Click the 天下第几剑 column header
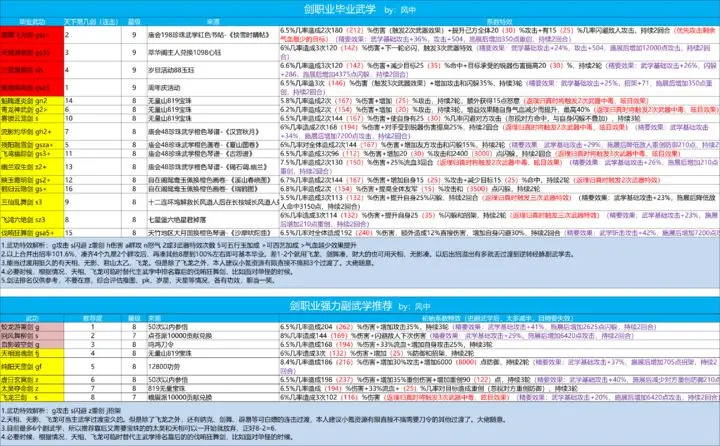 point(91,19)
